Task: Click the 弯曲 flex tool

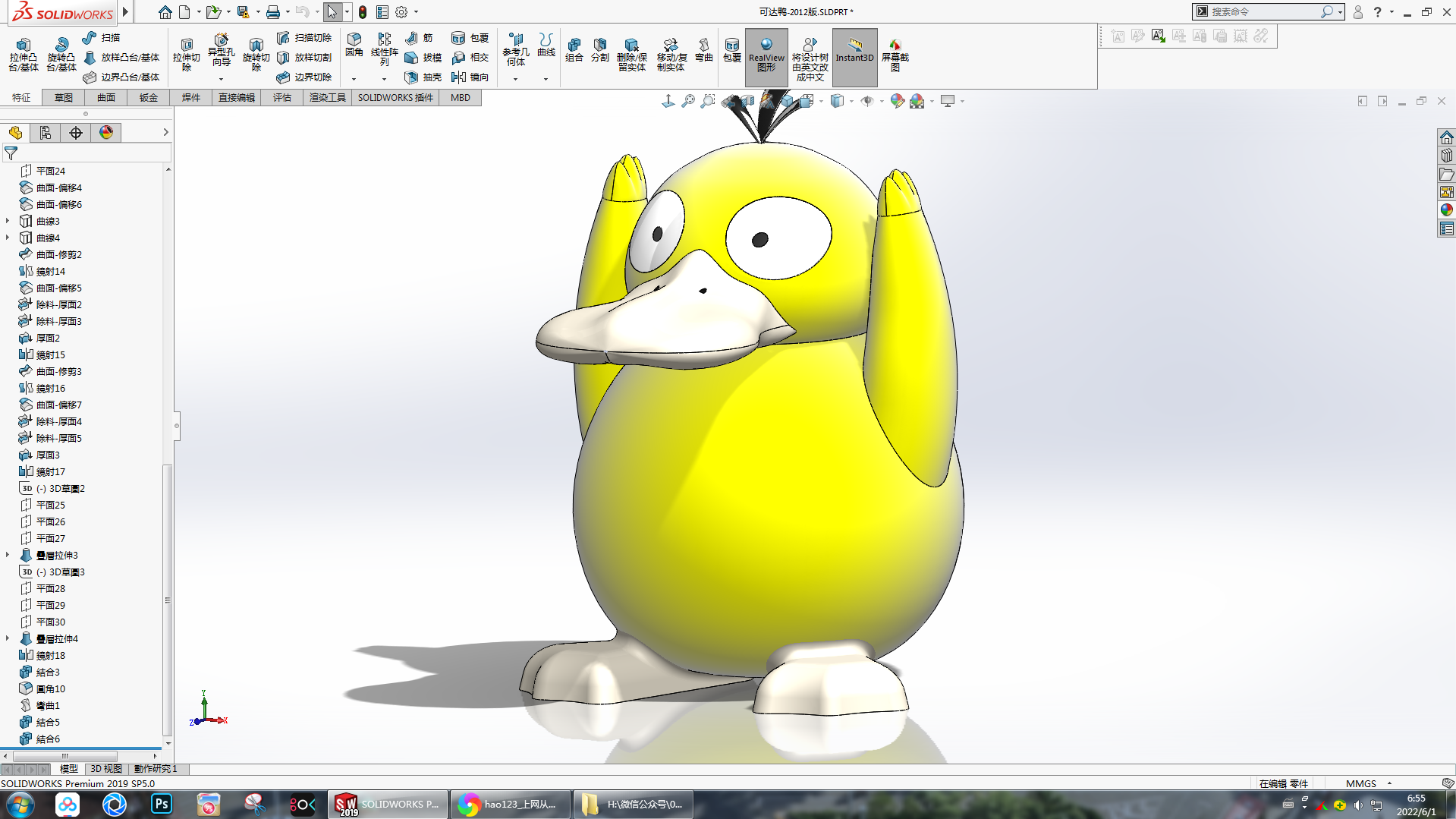Action: (x=703, y=50)
